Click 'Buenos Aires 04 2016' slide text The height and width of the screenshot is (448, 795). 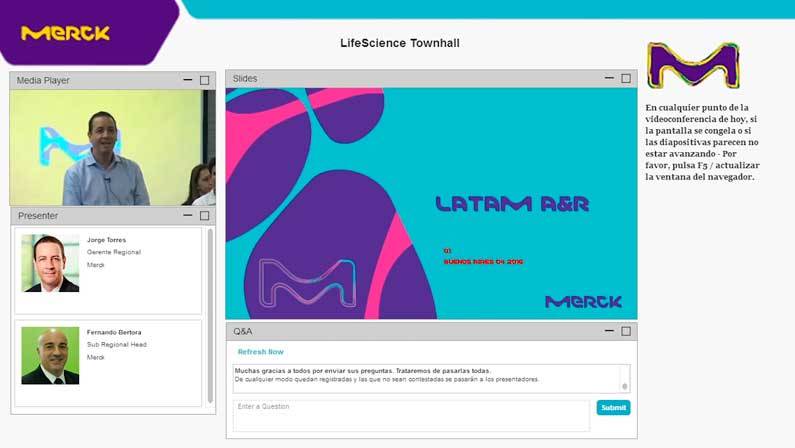[x=483, y=262]
